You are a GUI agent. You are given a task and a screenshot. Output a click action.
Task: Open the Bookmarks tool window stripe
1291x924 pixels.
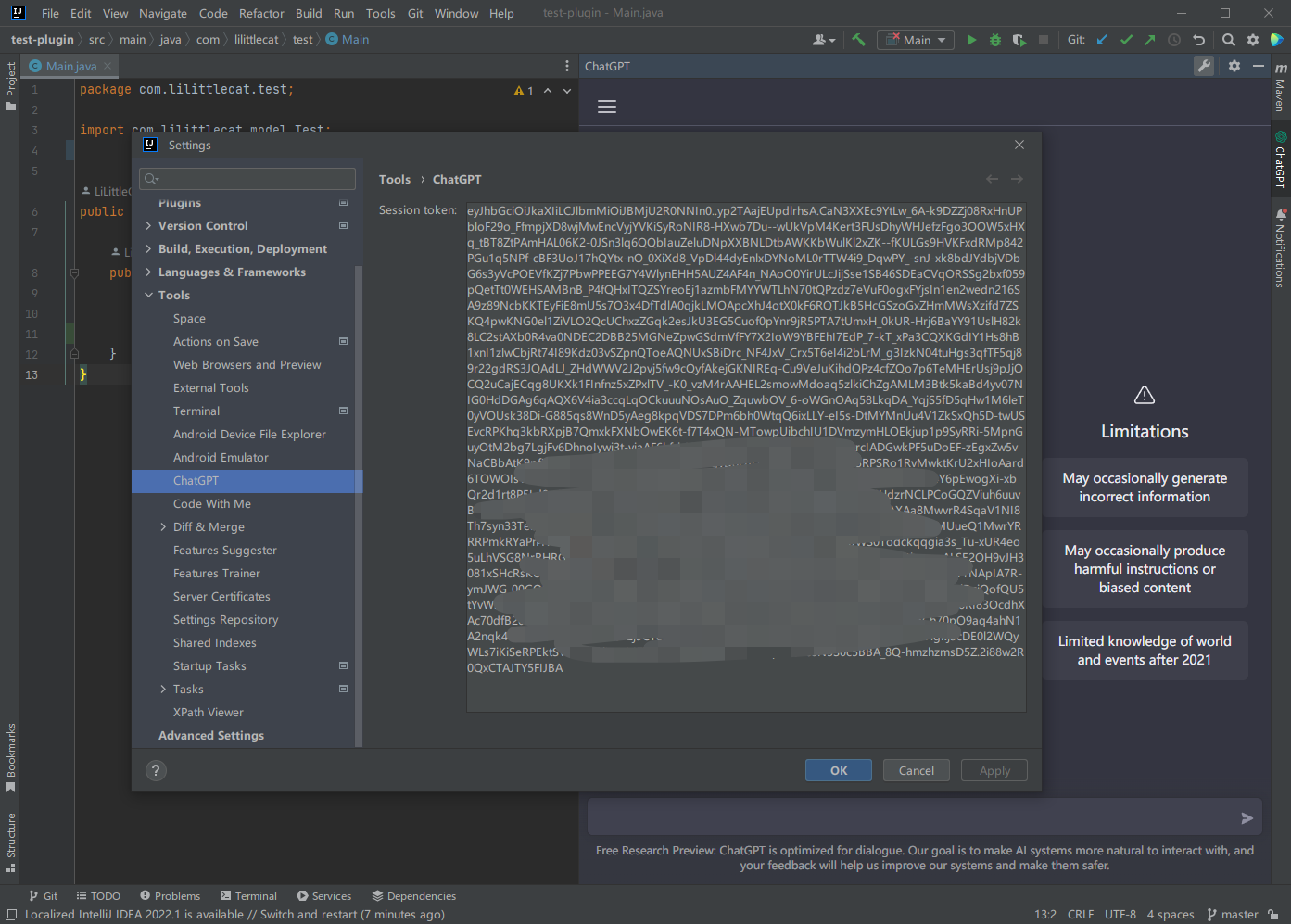click(11, 758)
